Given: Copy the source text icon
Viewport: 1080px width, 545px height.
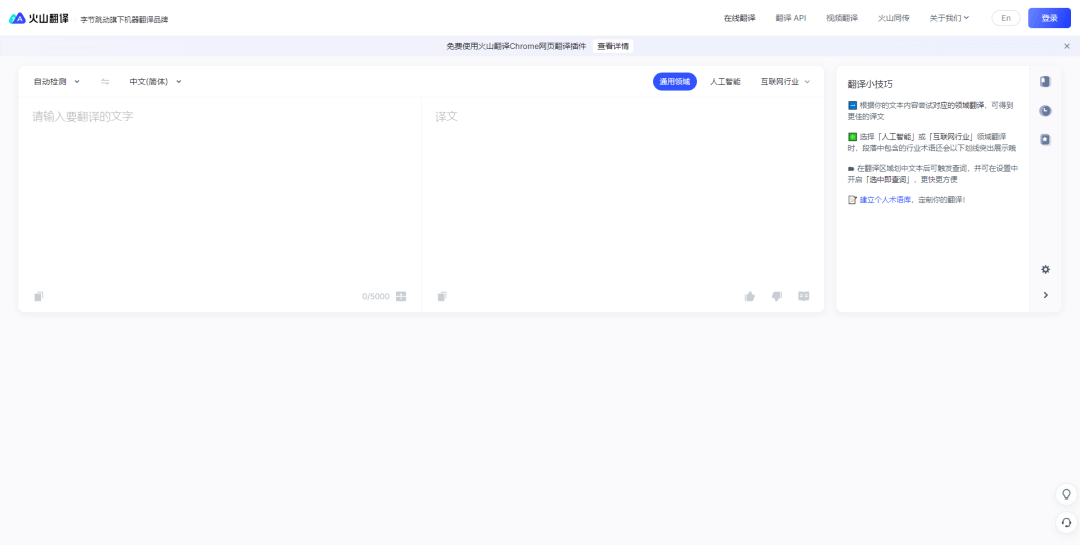Looking at the screenshot, I should (39, 296).
